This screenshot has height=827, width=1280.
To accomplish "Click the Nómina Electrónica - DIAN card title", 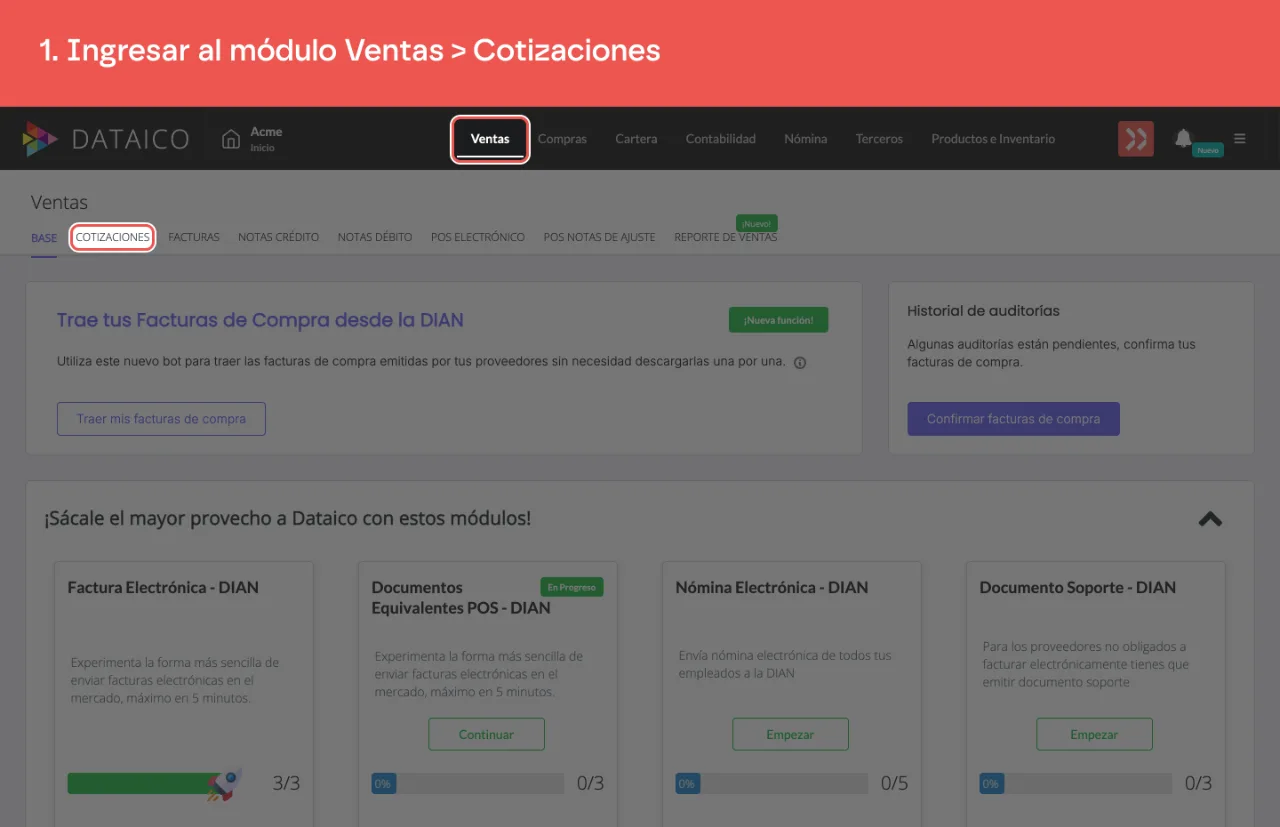I will (x=772, y=587).
